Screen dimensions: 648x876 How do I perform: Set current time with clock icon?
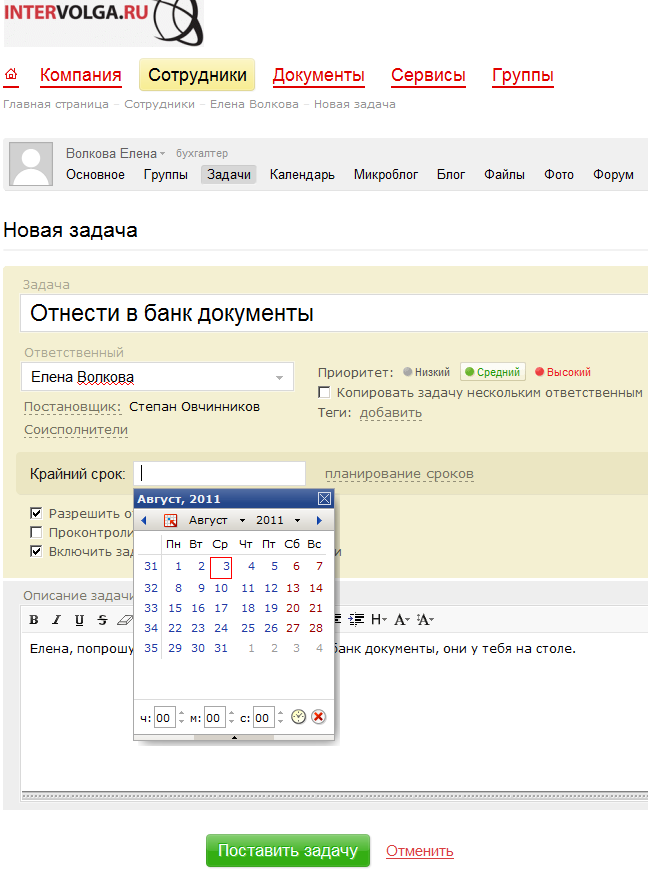click(298, 717)
